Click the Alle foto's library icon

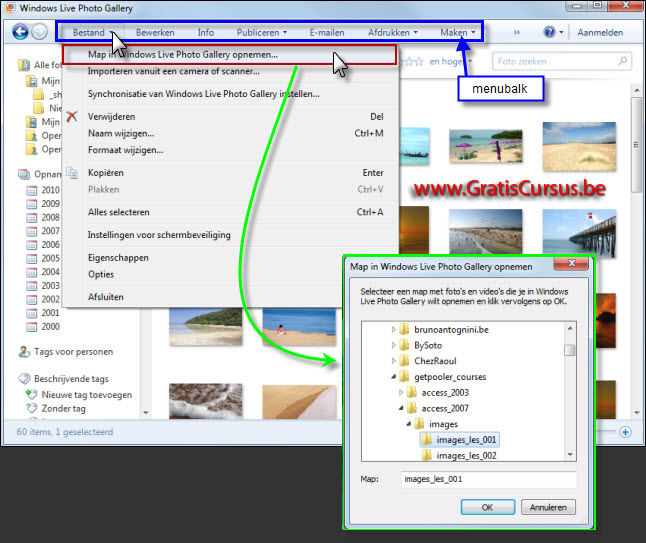click(25, 65)
